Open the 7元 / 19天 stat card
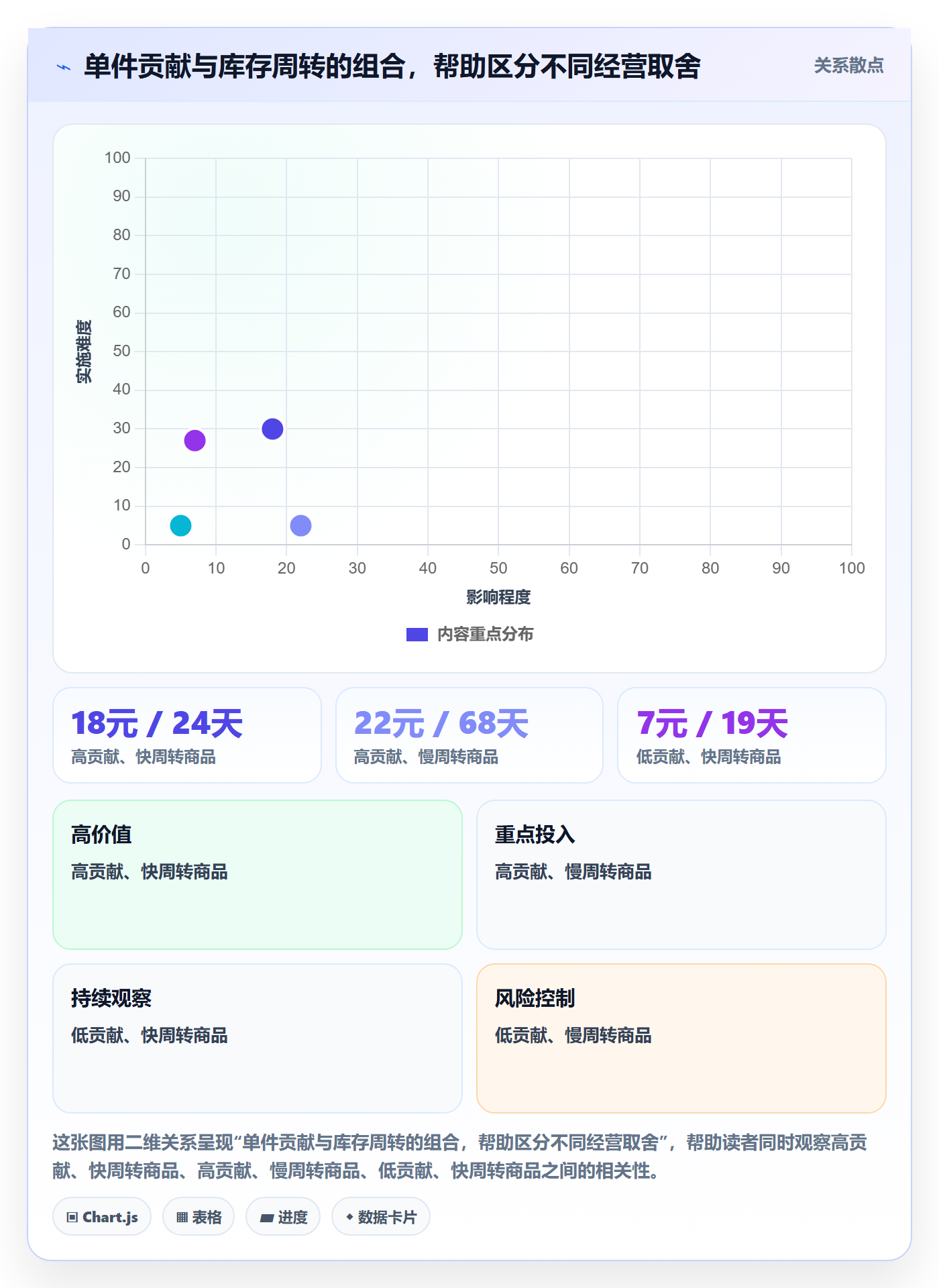 point(752,735)
